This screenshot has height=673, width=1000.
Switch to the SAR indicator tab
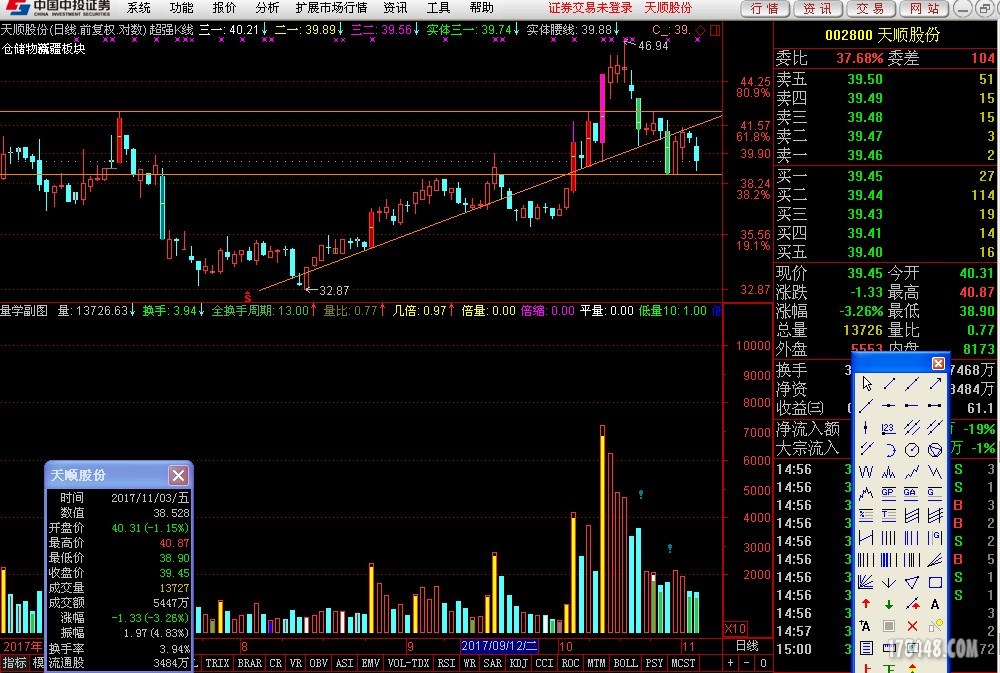pos(492,663)
